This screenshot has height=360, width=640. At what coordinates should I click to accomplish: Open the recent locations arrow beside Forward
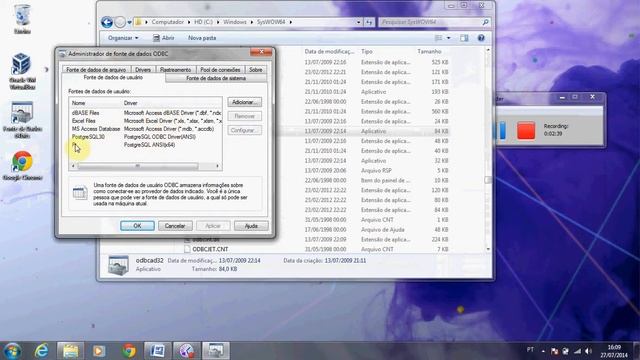[x=129, y=22]
